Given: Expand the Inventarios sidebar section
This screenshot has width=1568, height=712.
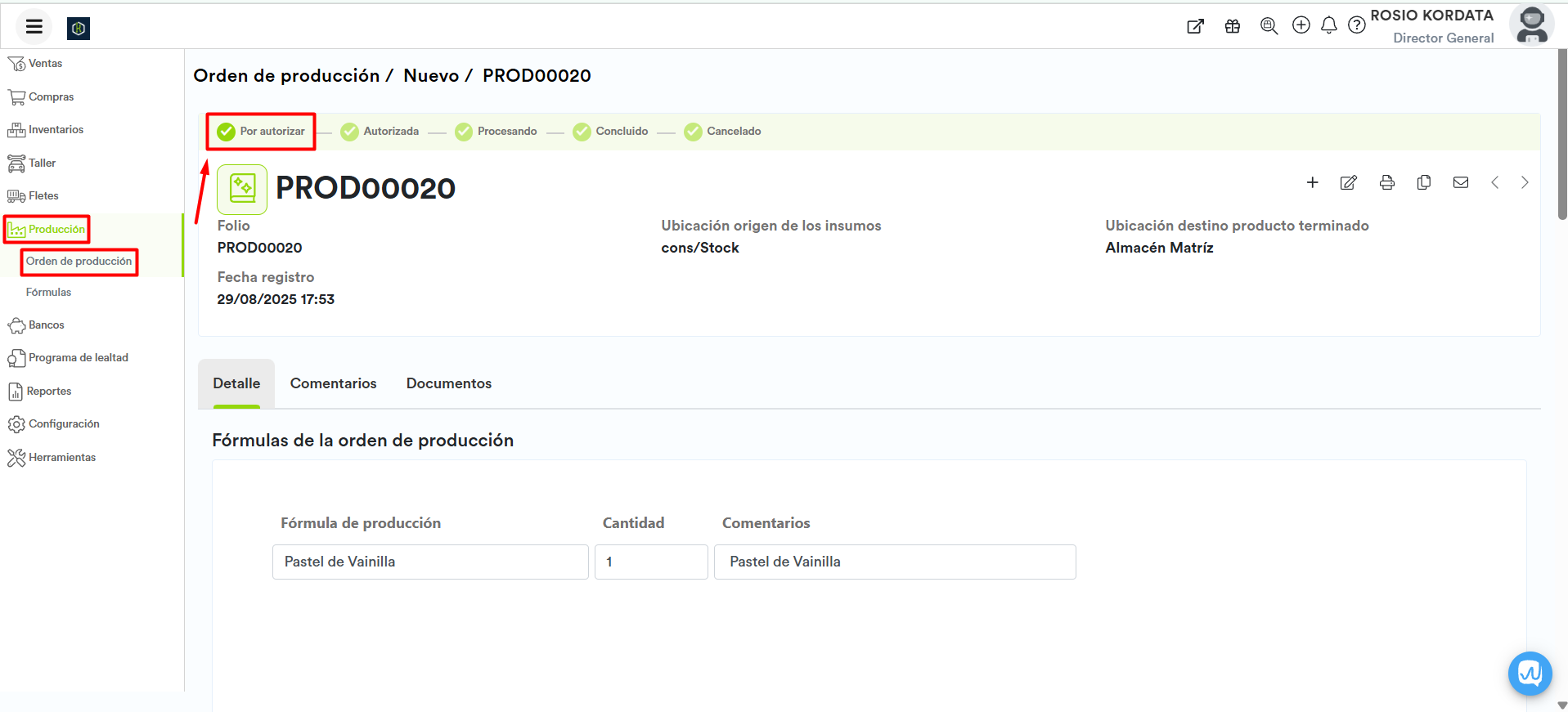Looking at the screenshot, I should point(55,130).
